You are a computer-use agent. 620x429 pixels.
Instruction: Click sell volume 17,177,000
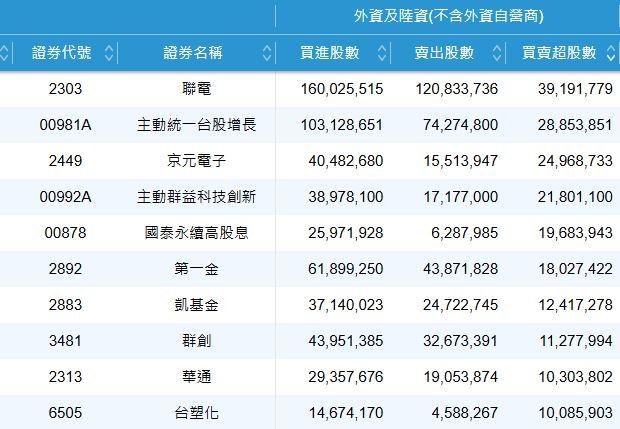click(x=461, y=197)
